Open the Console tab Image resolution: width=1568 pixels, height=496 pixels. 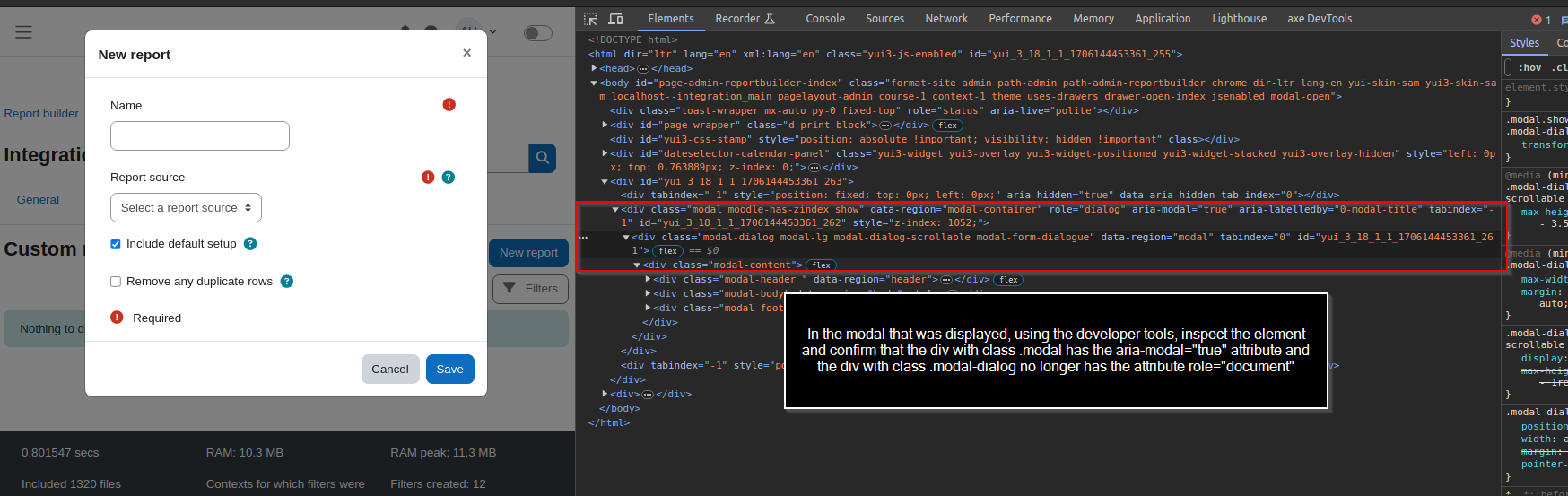pos(825,18)
